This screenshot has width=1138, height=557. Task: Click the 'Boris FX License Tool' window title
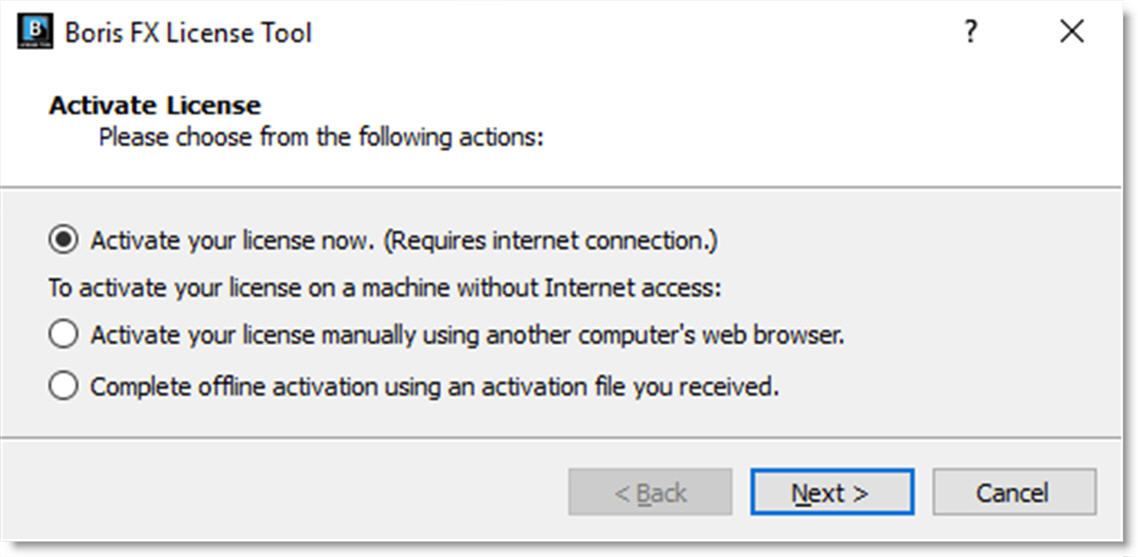(x=189, y=33)
